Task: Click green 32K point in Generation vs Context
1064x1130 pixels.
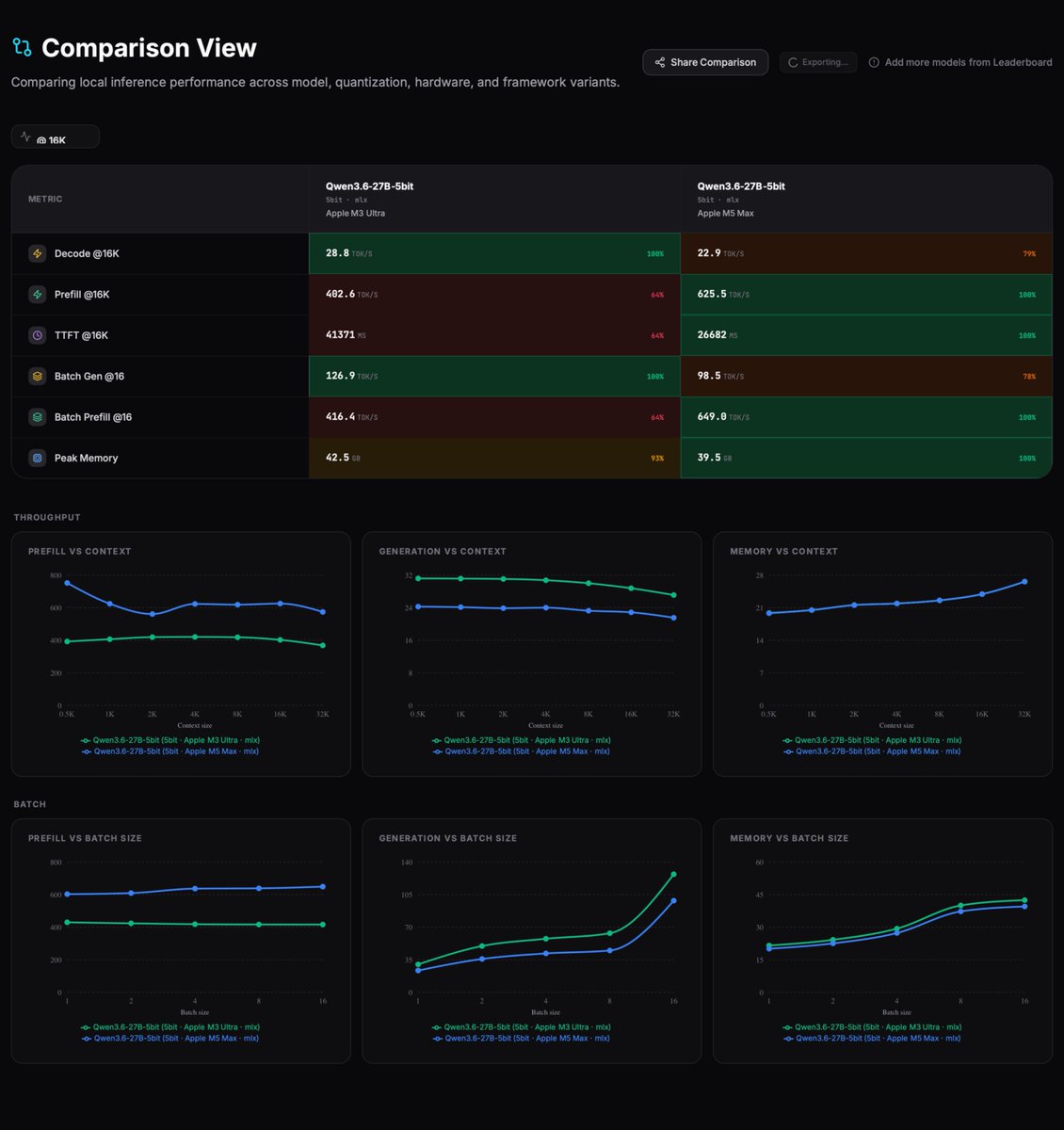Action: pyautogui.click(x=673, y=595)
